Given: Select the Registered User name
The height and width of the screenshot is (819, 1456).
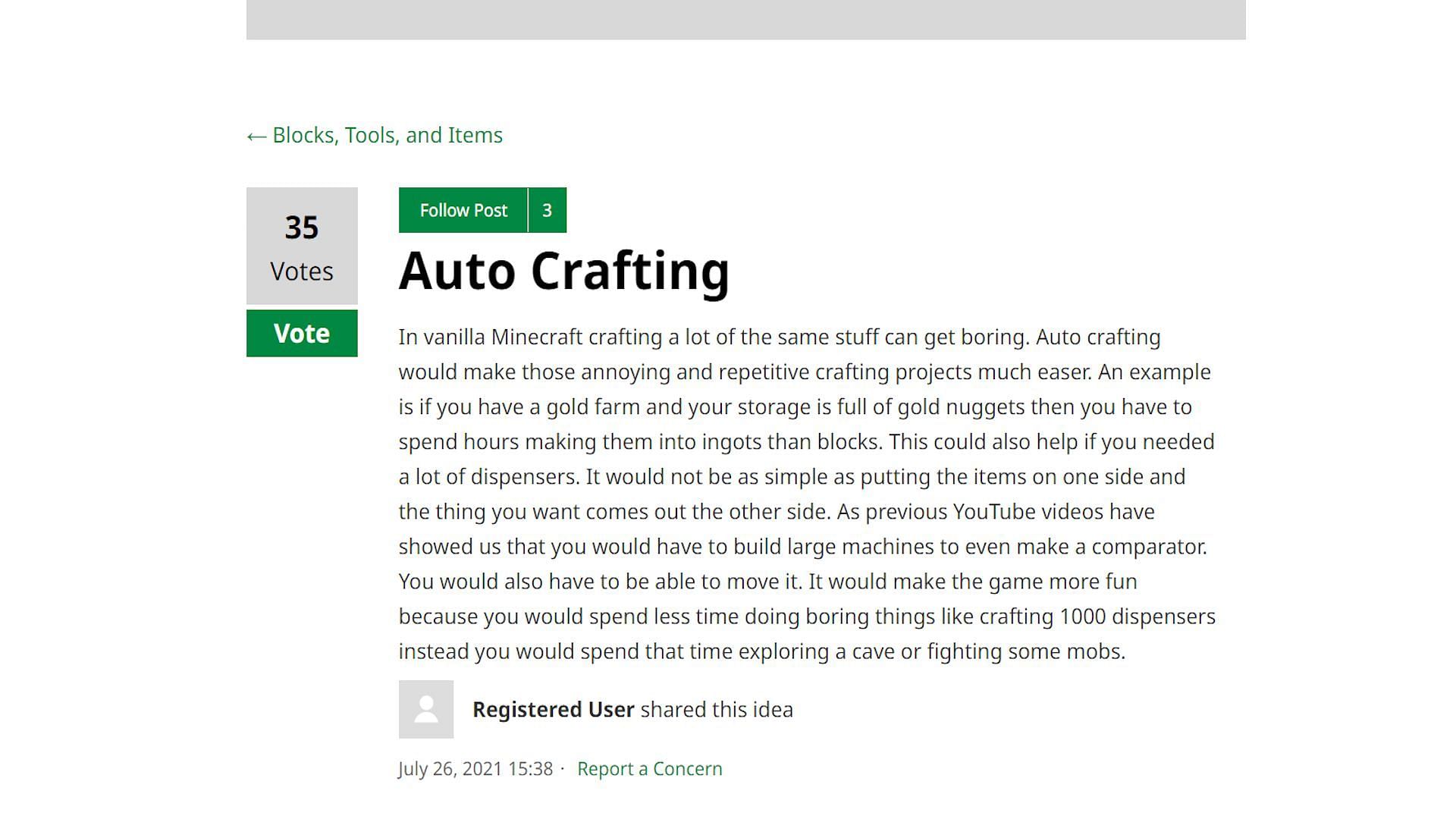Looking at the screenshot, I should click(x=554, y=709).
